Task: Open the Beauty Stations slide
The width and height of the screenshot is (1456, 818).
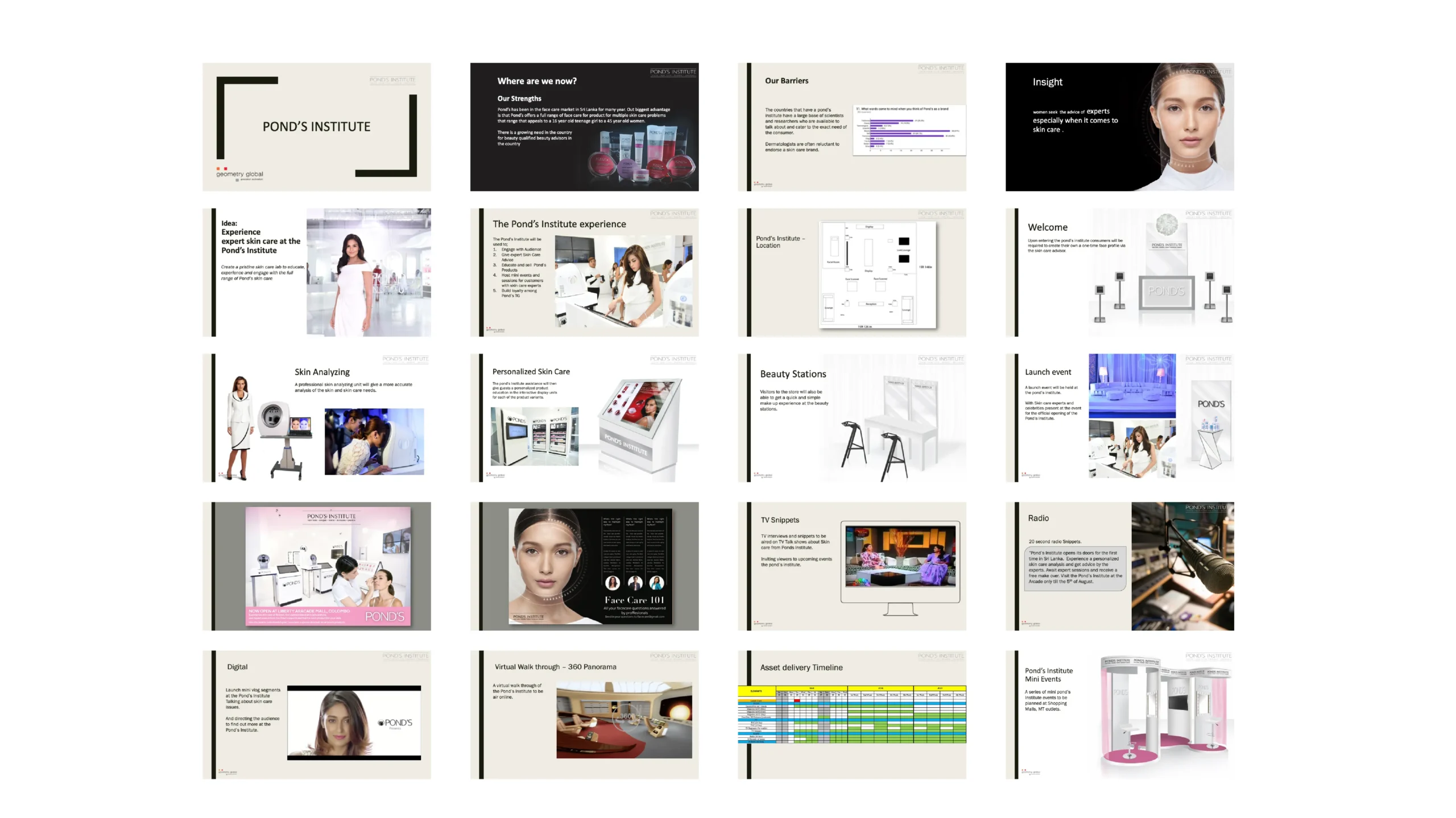Action: 851,418
